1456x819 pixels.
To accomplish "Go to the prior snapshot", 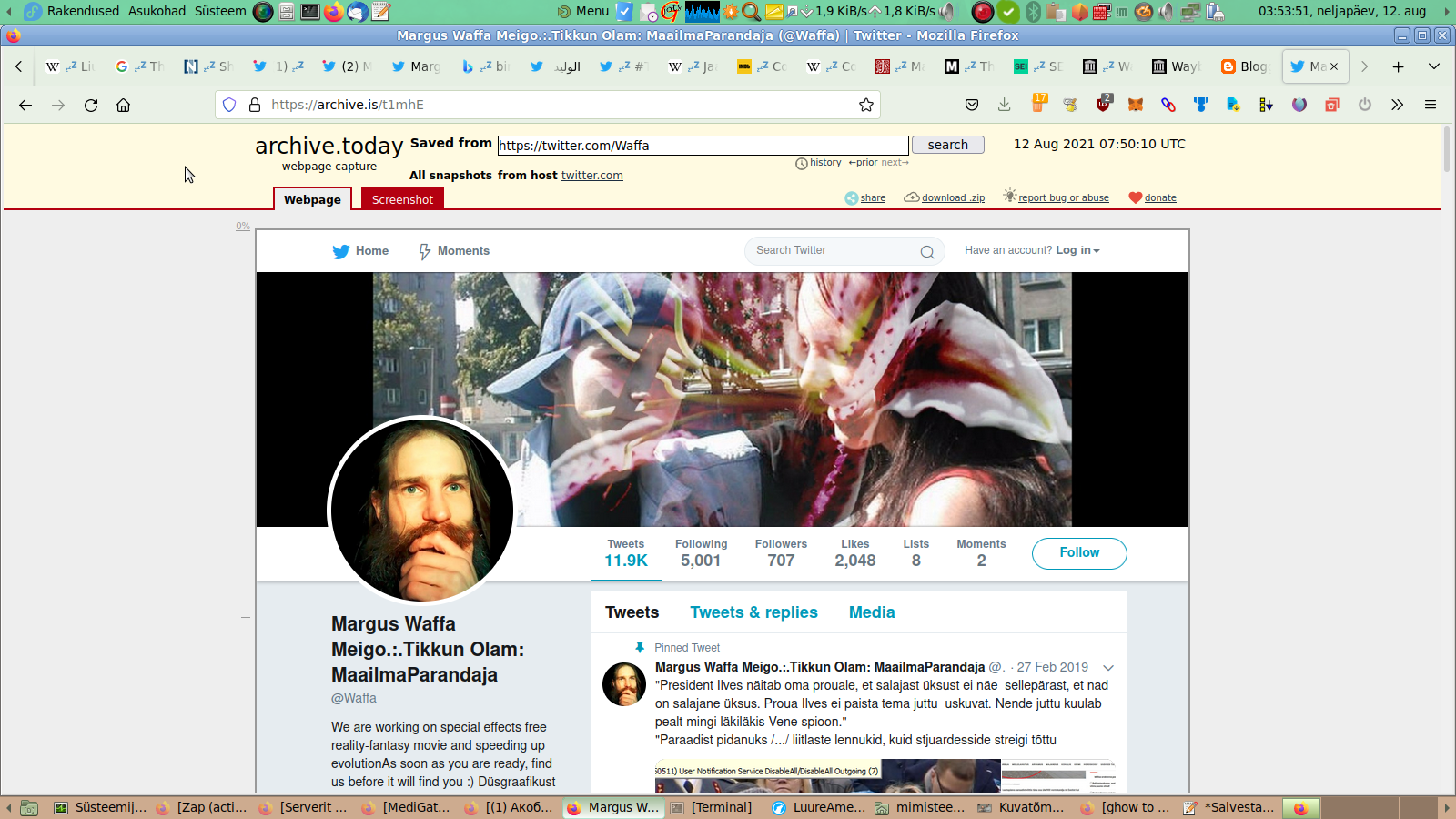I will [x=864, y=162].
